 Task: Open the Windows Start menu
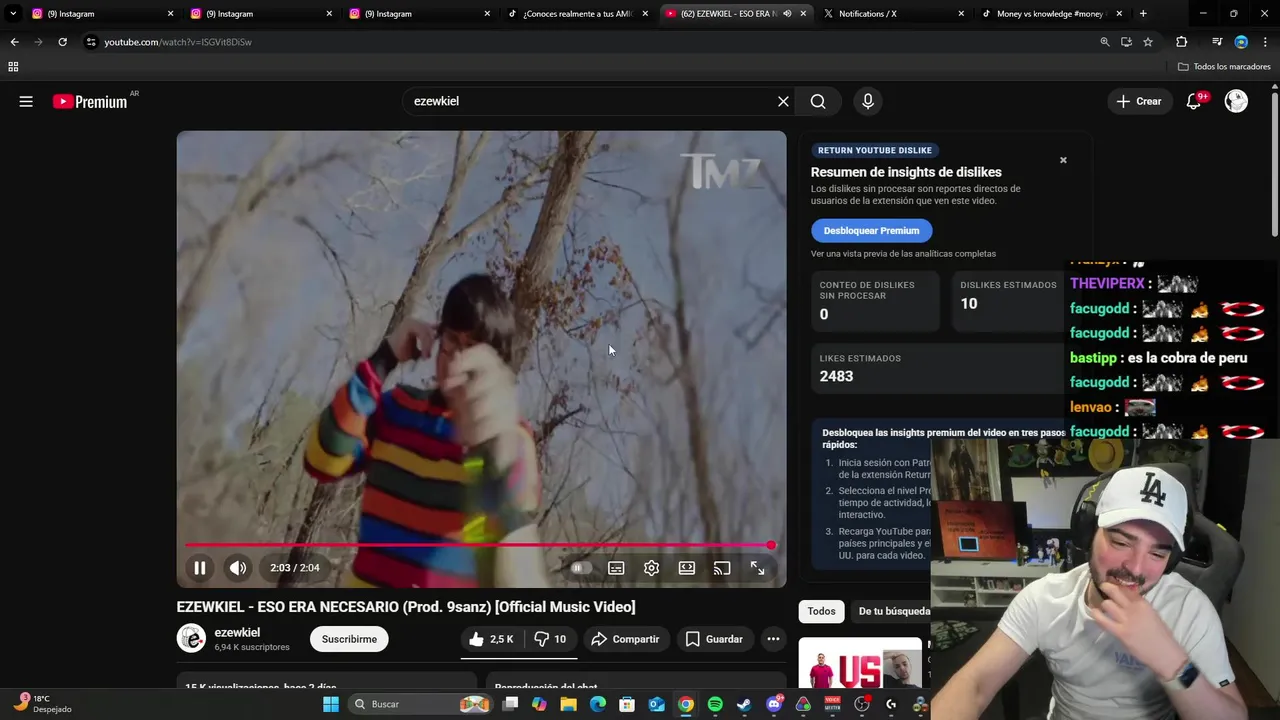[331, 704]
